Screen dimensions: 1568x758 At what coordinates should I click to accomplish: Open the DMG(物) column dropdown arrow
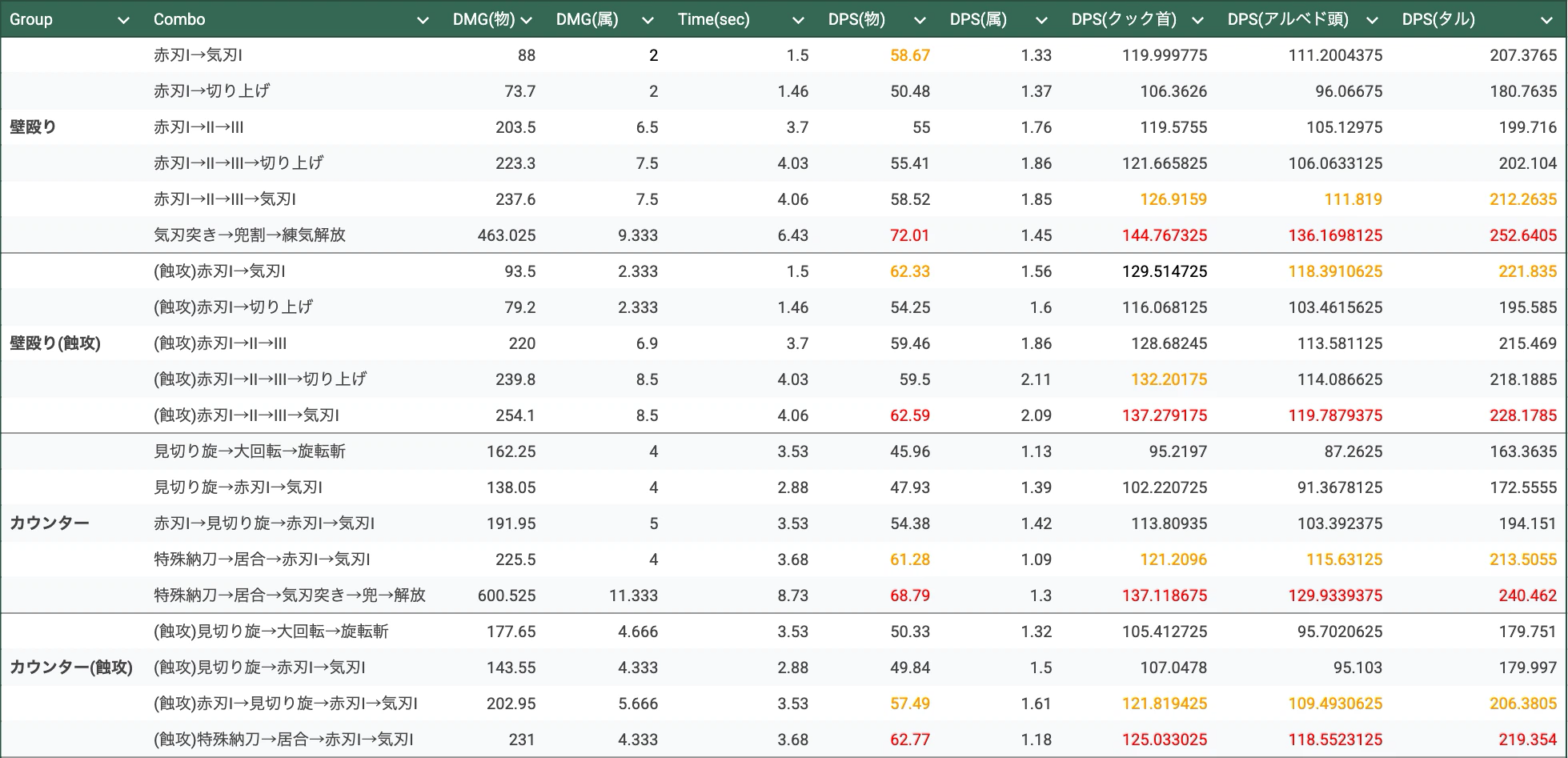[526, 21]
